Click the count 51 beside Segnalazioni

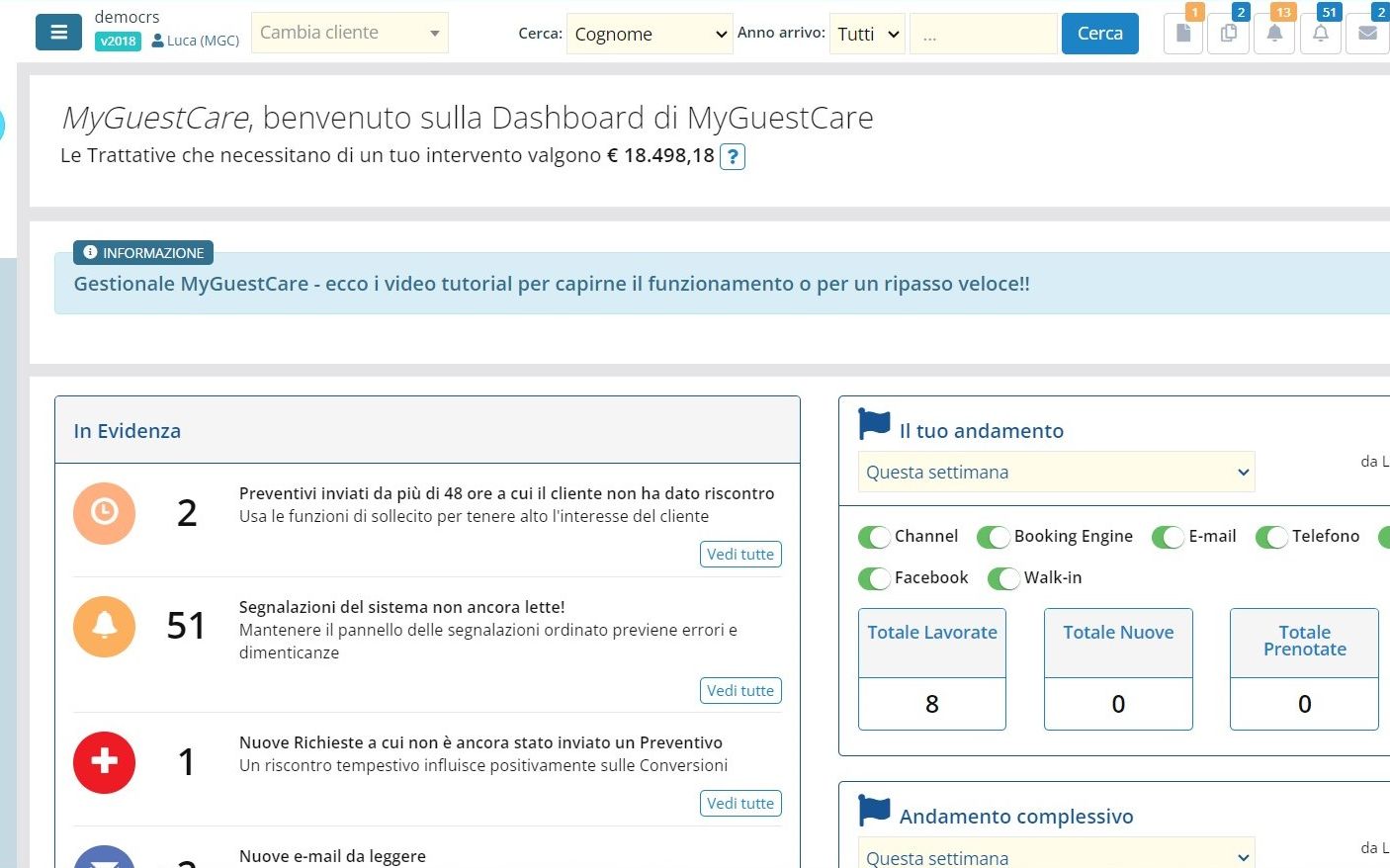pyautogui.click(x=186, y=626)
